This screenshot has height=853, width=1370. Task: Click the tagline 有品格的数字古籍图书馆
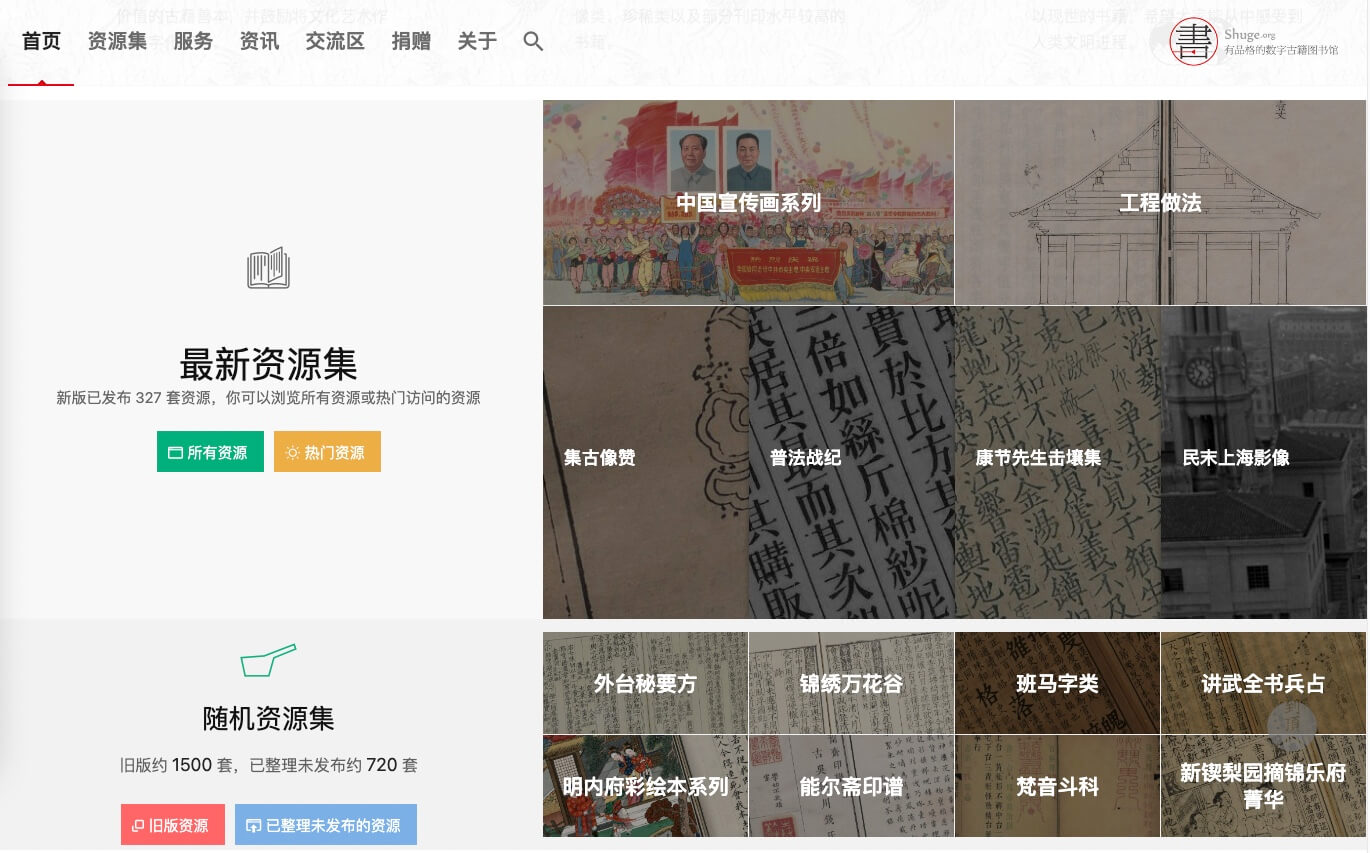1281,50
